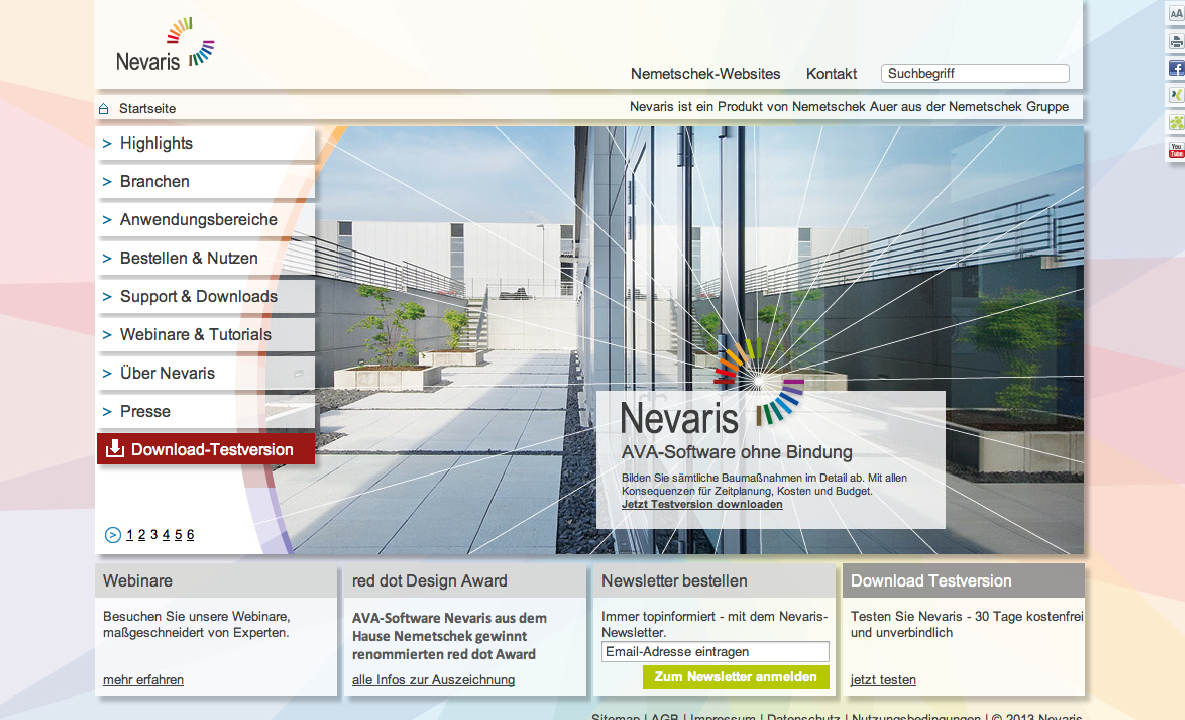Click the Webinare card heading
Screen dimensions: 1185x720
click(138, 581)
